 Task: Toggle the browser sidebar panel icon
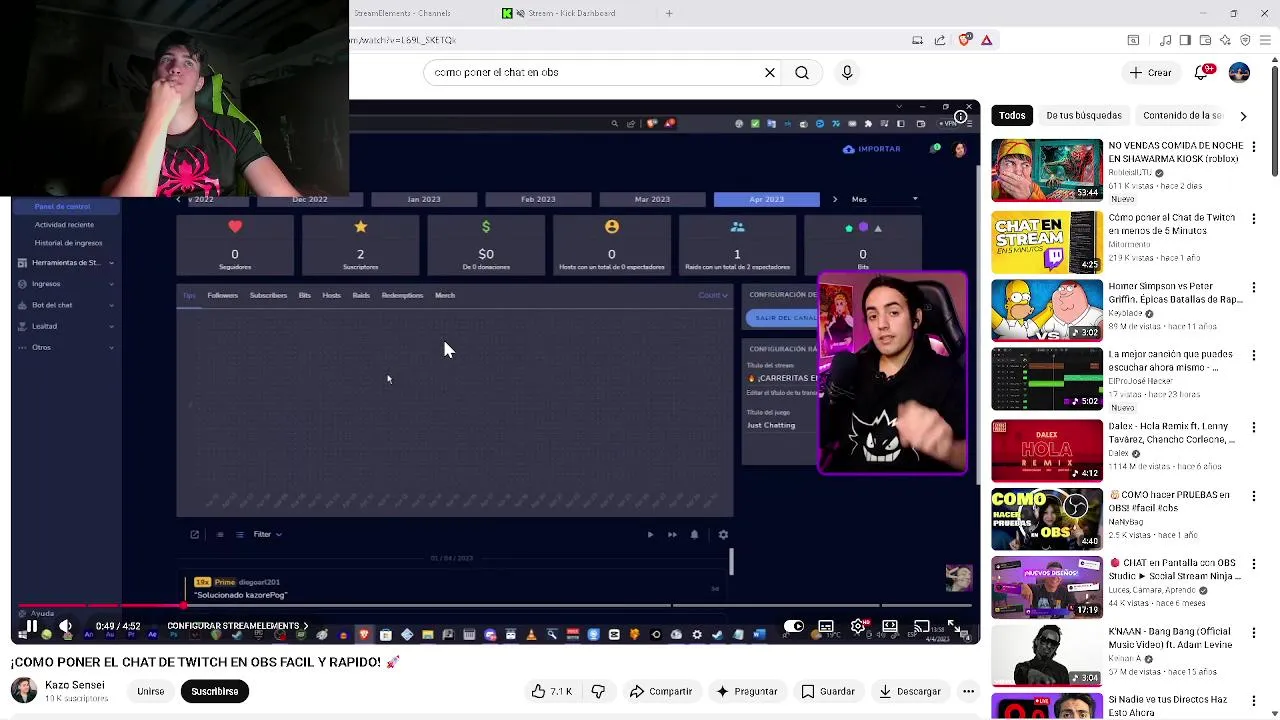coord(1185,40)
